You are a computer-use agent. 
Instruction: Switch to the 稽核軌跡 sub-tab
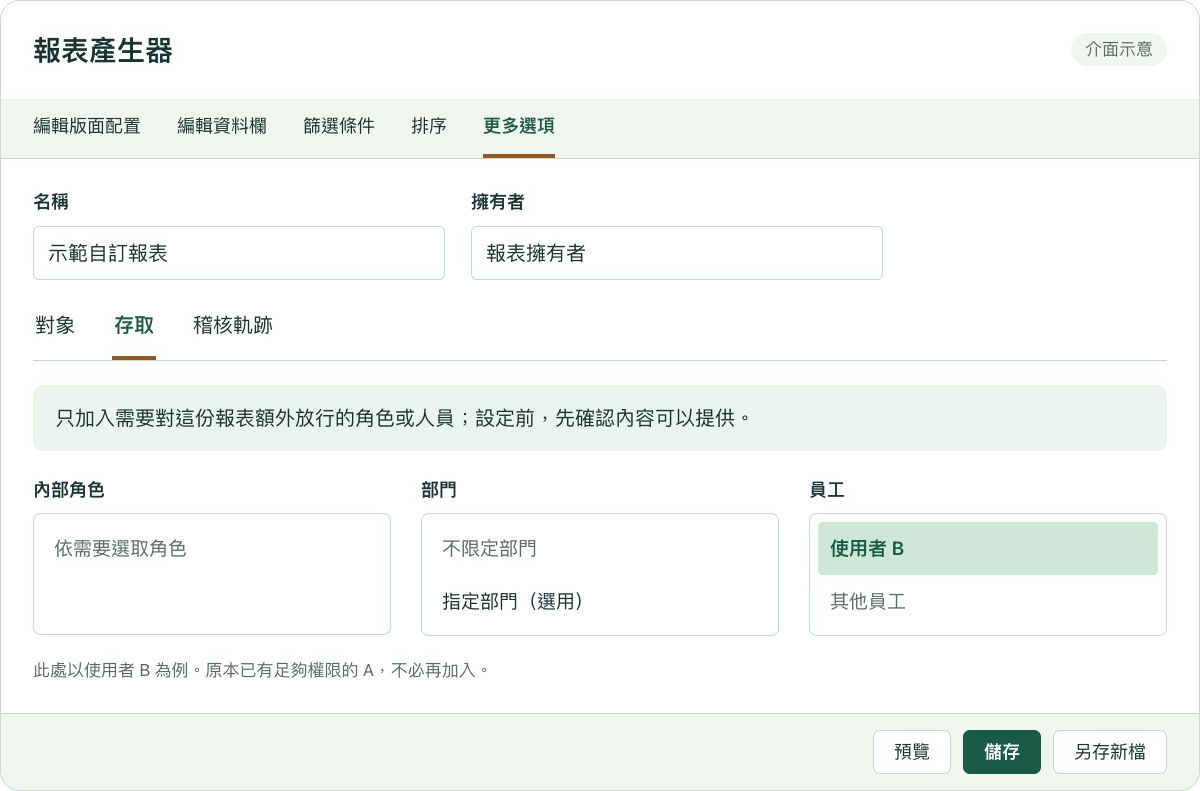(233, 326)
